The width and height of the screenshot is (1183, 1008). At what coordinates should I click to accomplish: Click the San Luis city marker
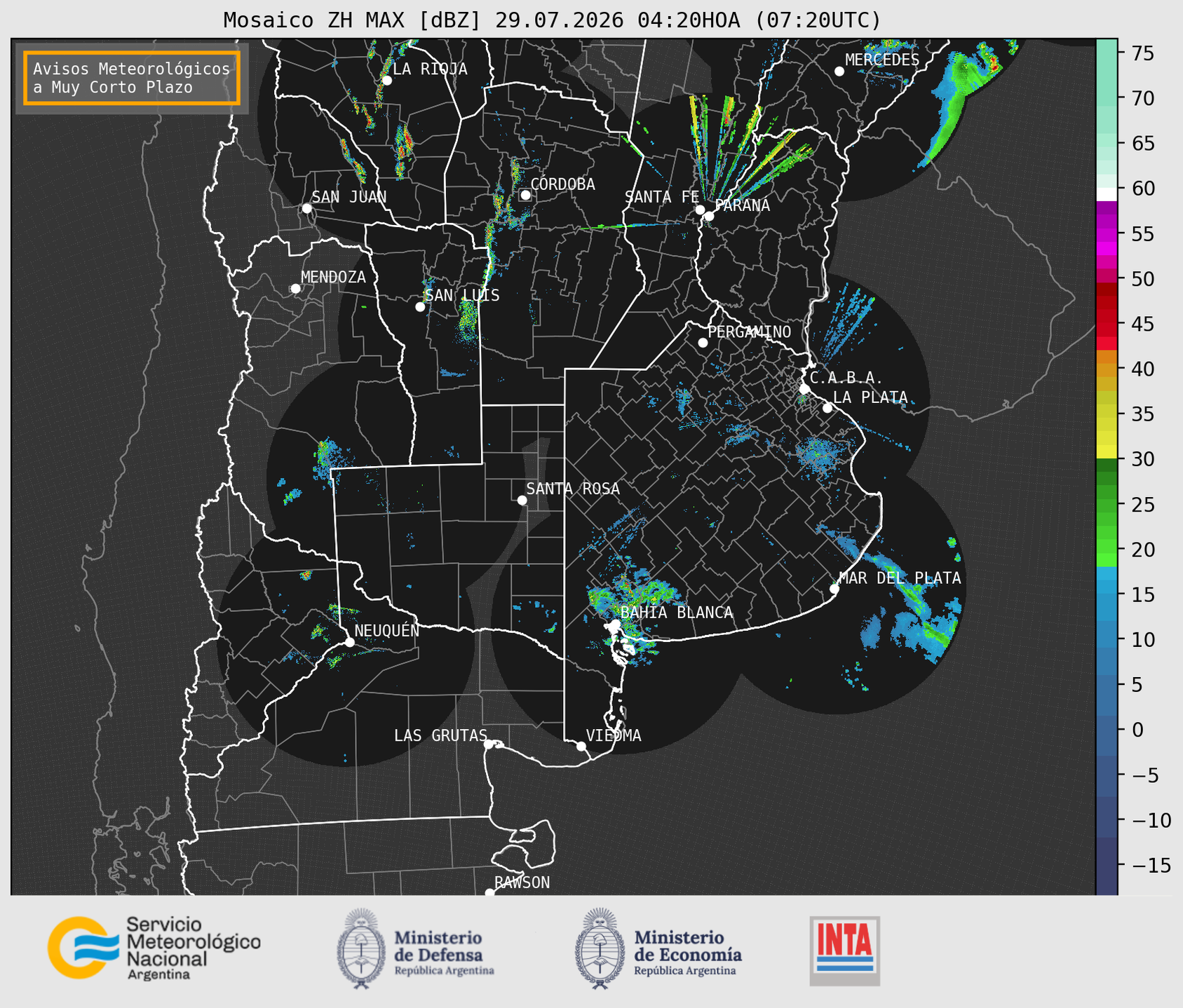tap(420, 307)
